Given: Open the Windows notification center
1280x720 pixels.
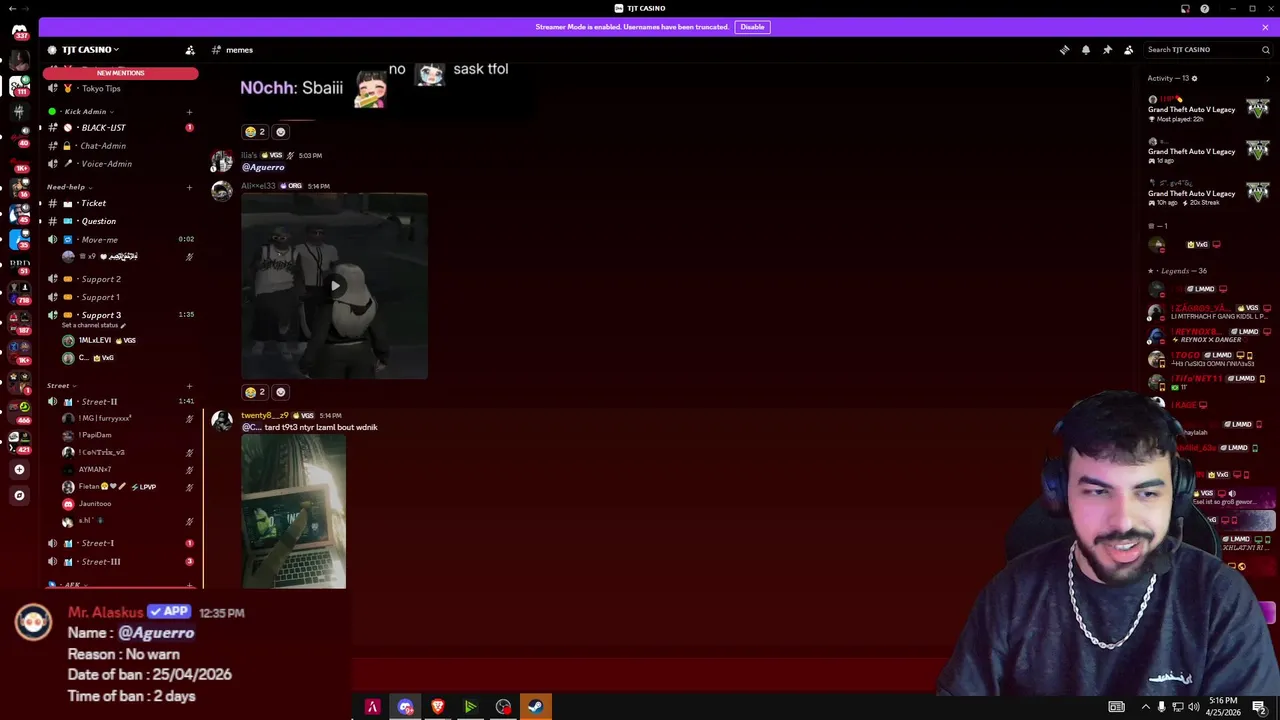Looking at the screenshot, I should click(x=1259, y=707).
